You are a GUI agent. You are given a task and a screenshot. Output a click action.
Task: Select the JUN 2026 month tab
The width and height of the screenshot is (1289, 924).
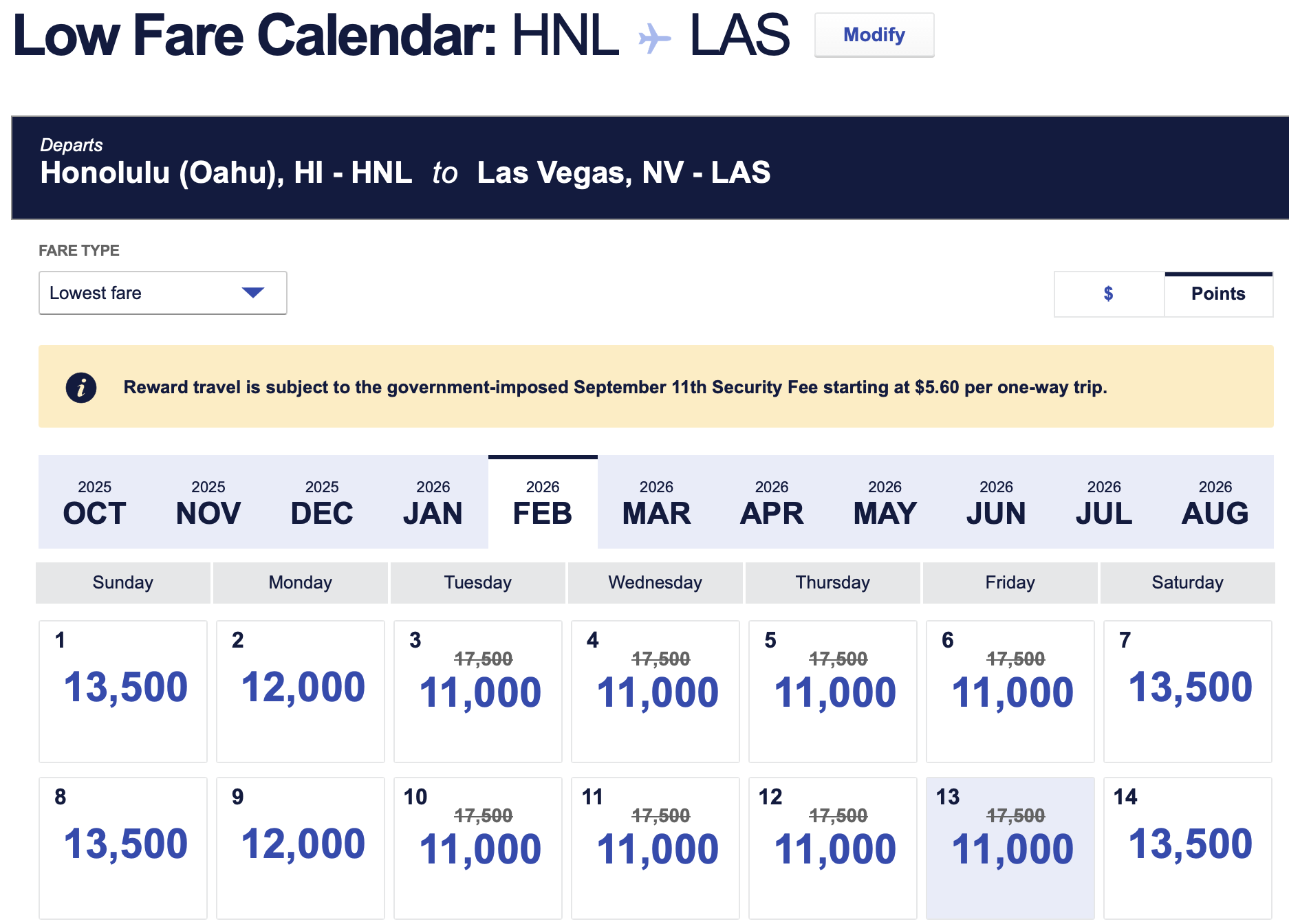tap(996, 503)
